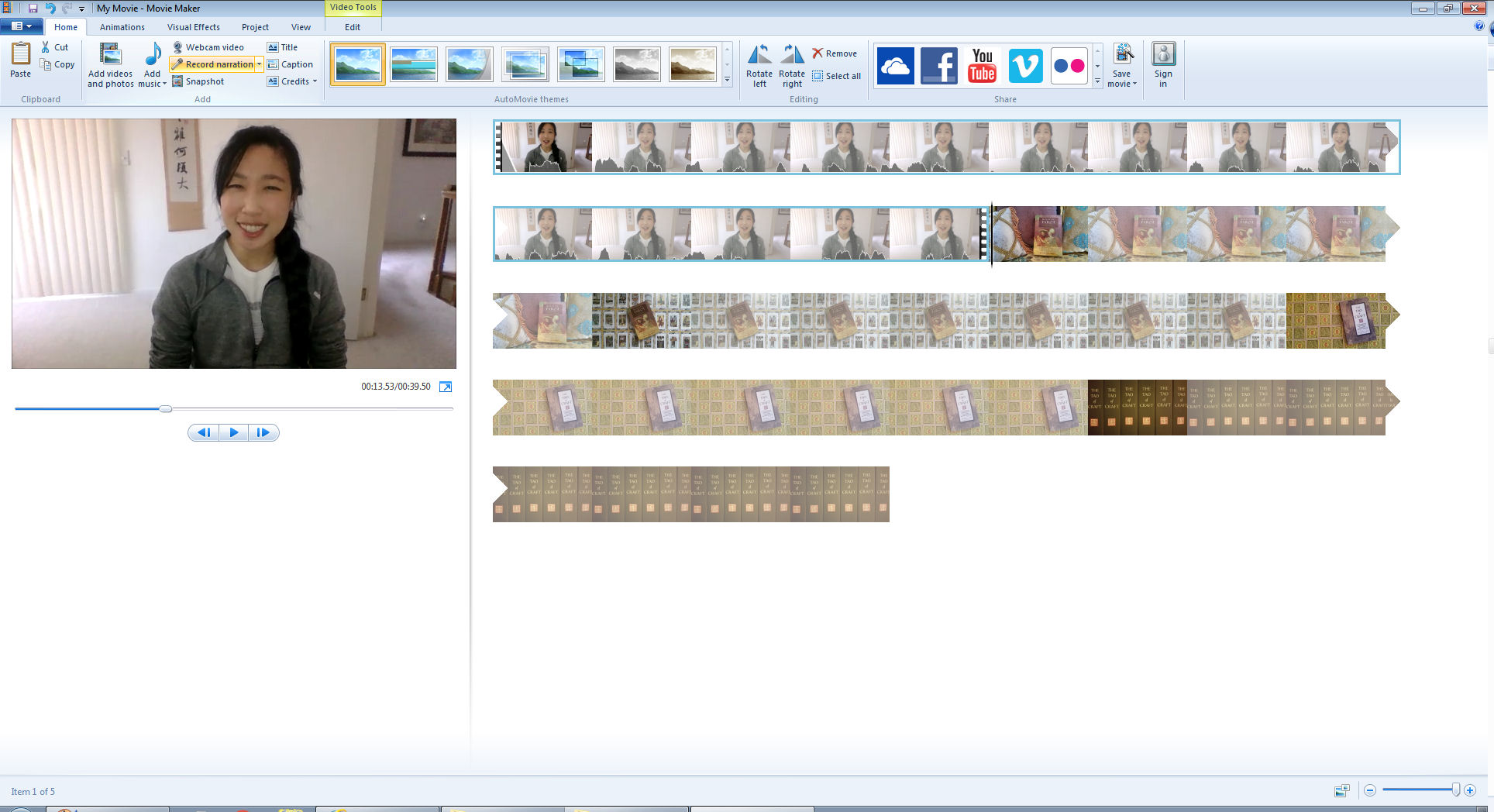The height and width of the screenshot is (812, 1494).
Task: Click the Vimeo share icon
Action: pos(1025,66)
